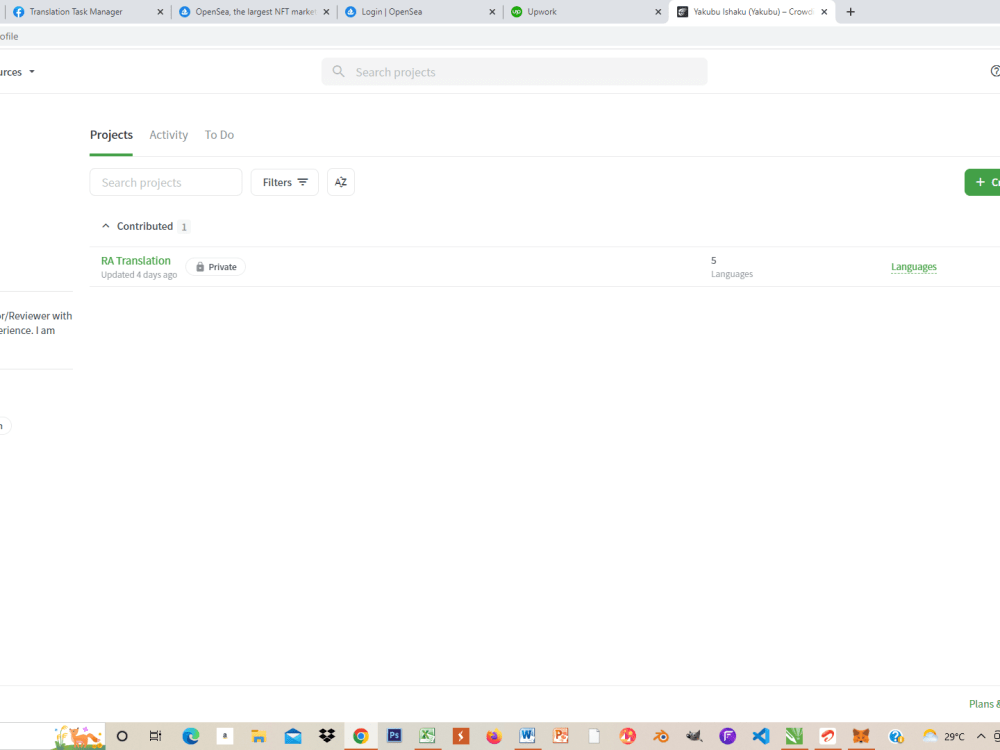Focus the Search projects field under tabs
This screenshot has height=750, width=1000.
166,182
